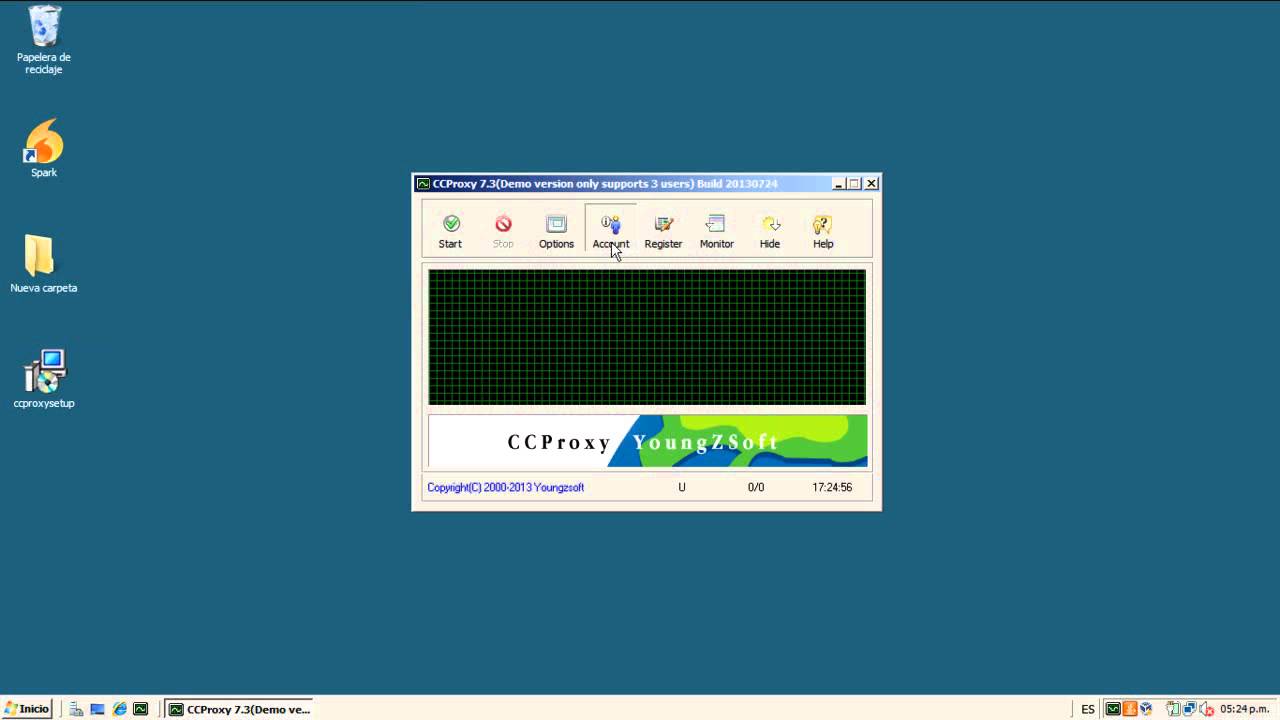Click CCProxy title bar icon
This screenshot has height=720, width=1280.
tap(423, 184)
